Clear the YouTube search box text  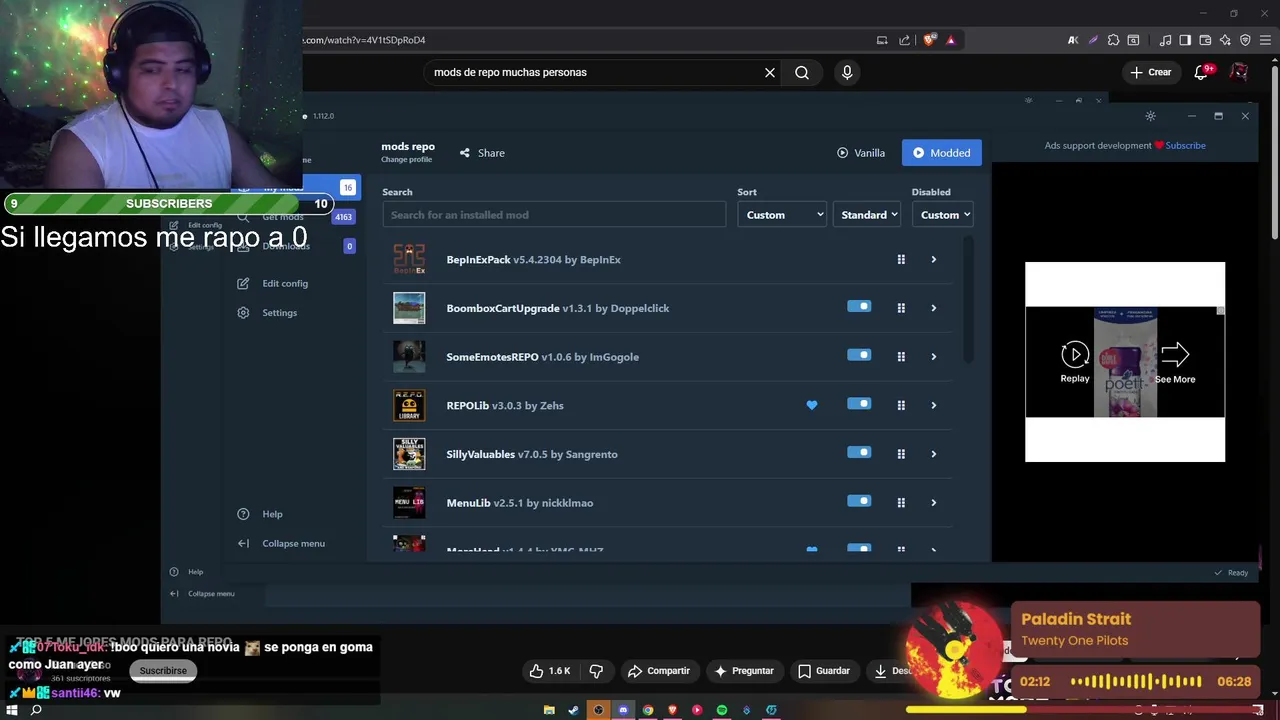tap(770, 72)
